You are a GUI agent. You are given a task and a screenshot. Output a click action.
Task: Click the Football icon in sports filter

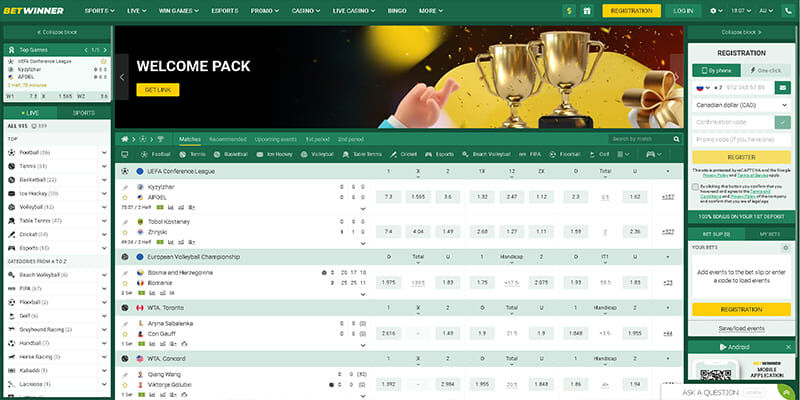pyautogui.click(x=144, y=154)
